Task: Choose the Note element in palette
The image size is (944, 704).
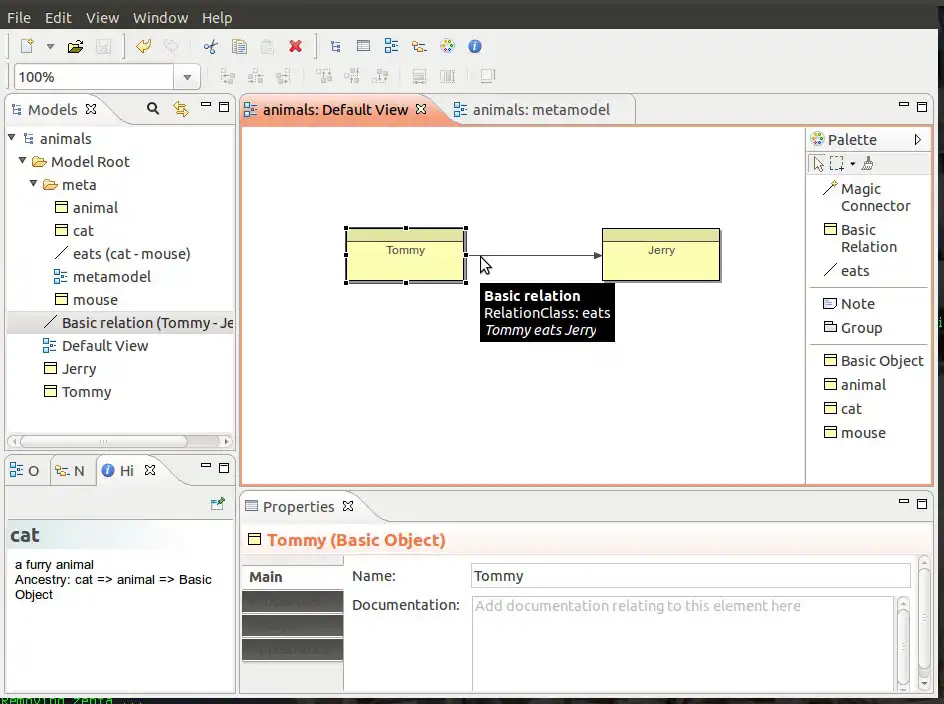Action: [857, 304]
